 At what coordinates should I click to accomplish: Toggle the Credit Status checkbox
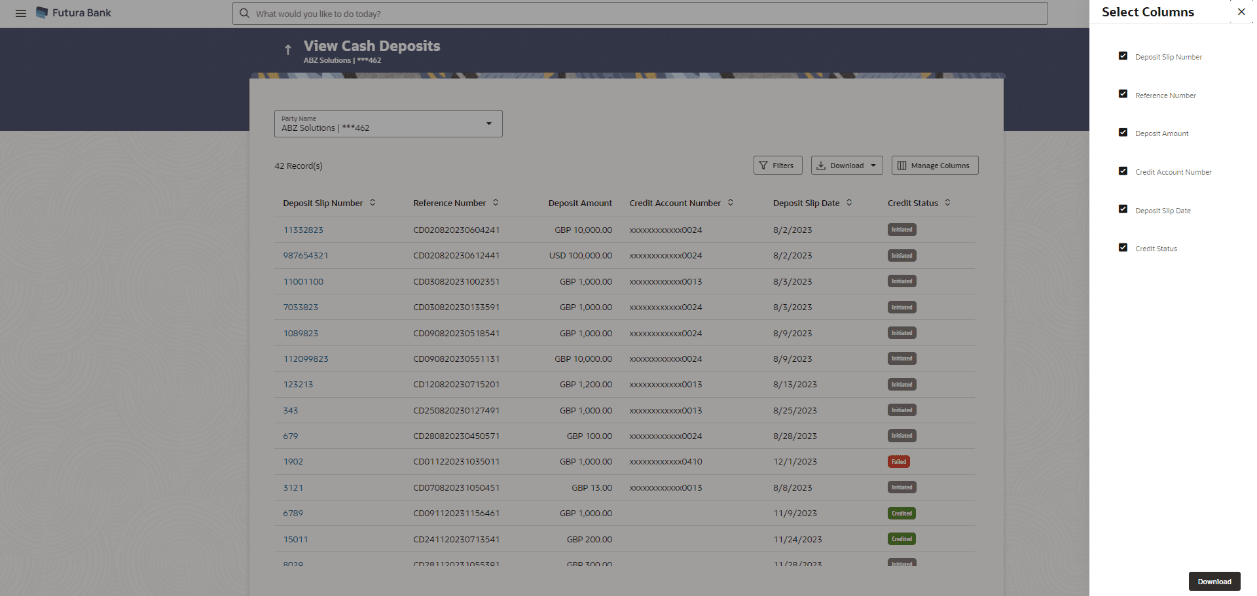pos(1123,247)
